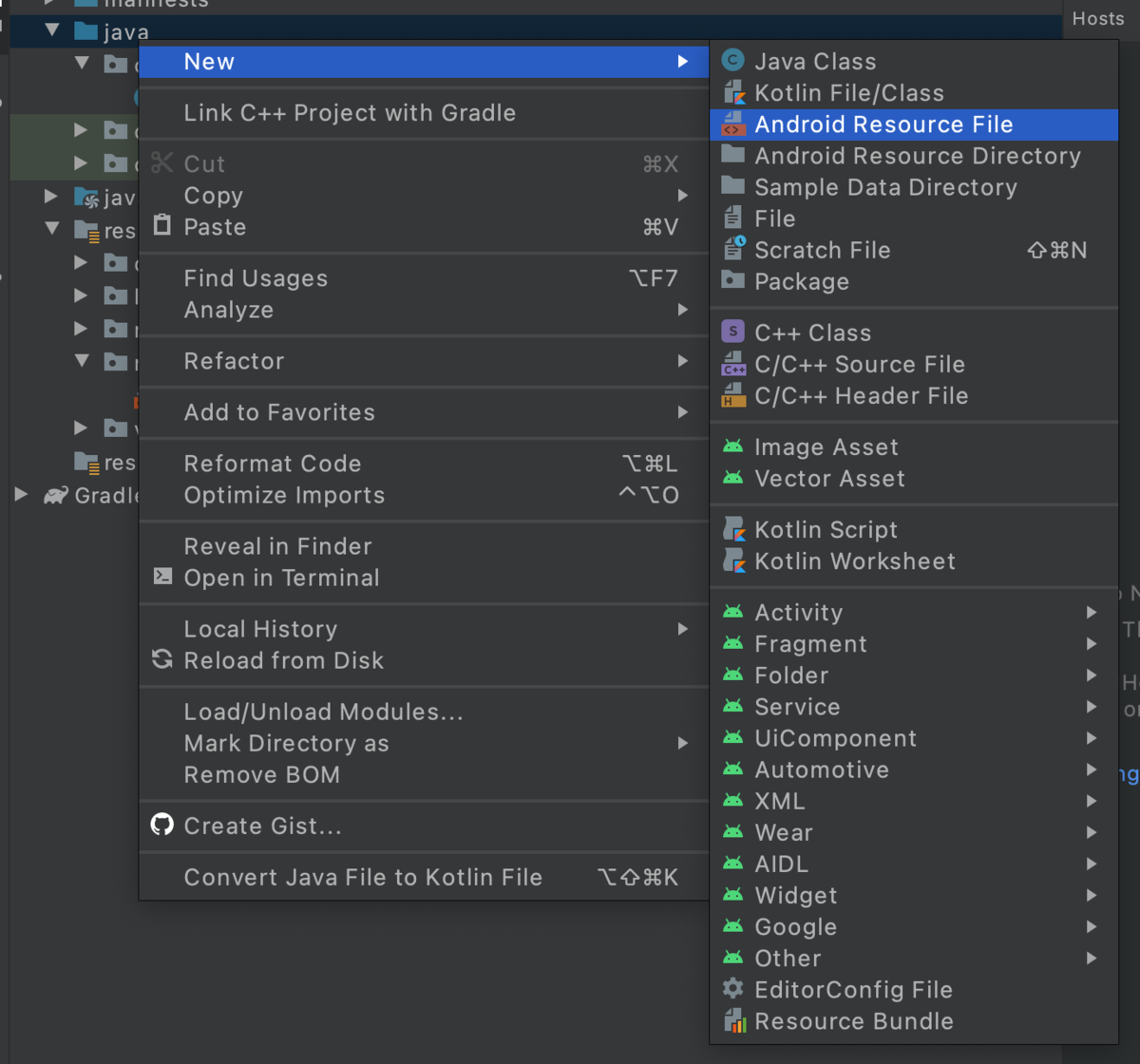The width and height of the screenshot is (1140, 1064).
Task: Choose Load/Unload Modules menu item
Action: [x=424, y=711]
